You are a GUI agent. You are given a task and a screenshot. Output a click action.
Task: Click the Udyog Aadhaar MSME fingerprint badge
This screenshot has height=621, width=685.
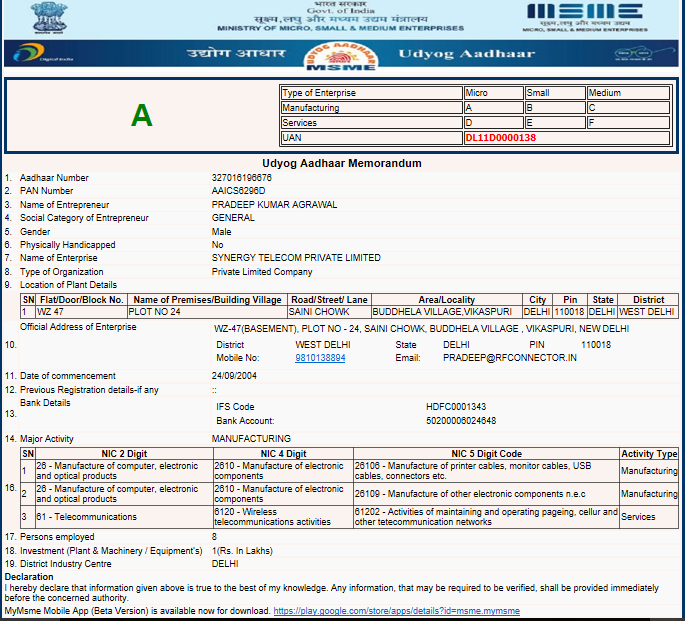pos(341,56)
